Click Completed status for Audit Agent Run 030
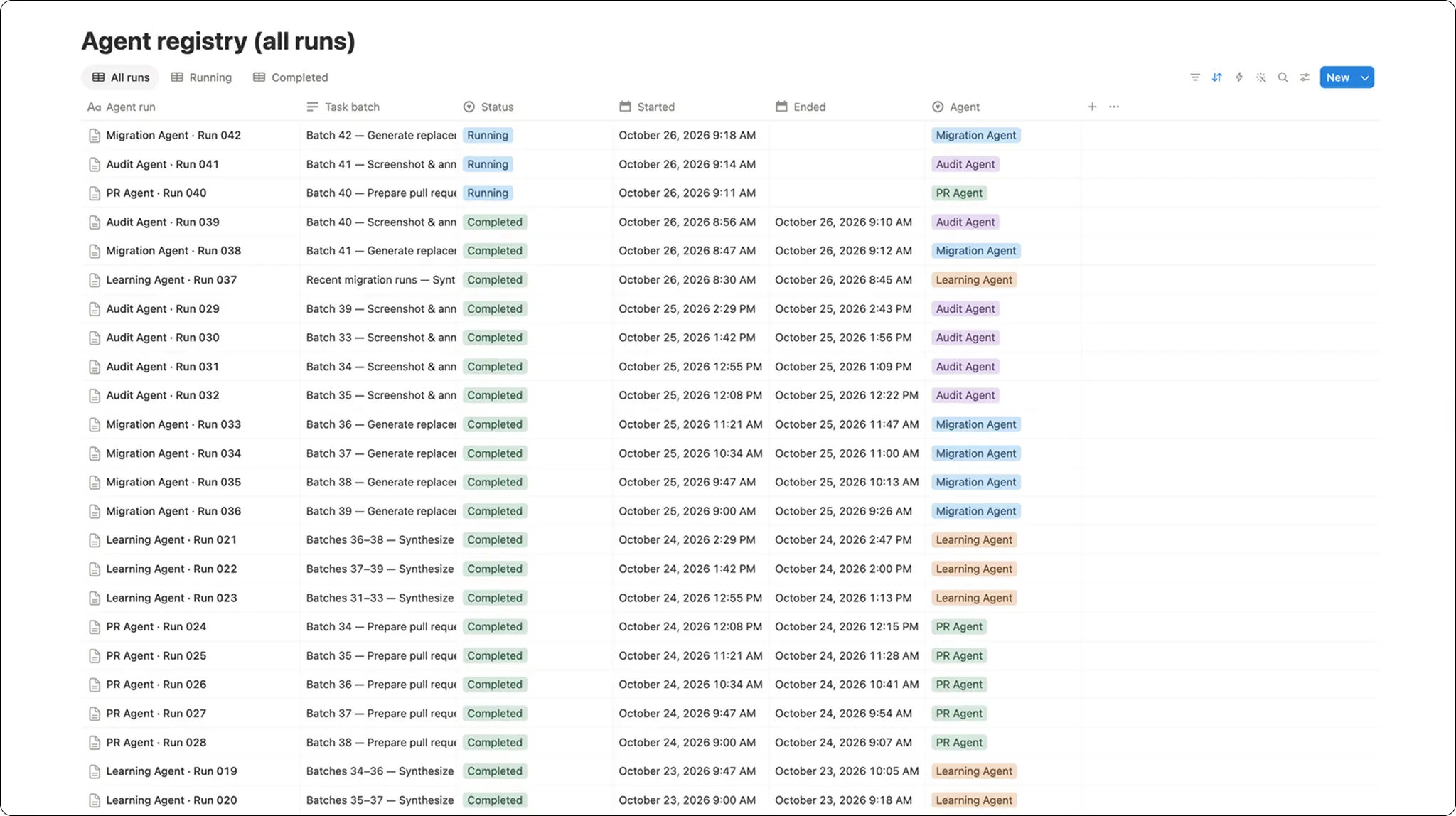Image resolution: width=1456 pixels, height=816 pixels. pos(495,338)
